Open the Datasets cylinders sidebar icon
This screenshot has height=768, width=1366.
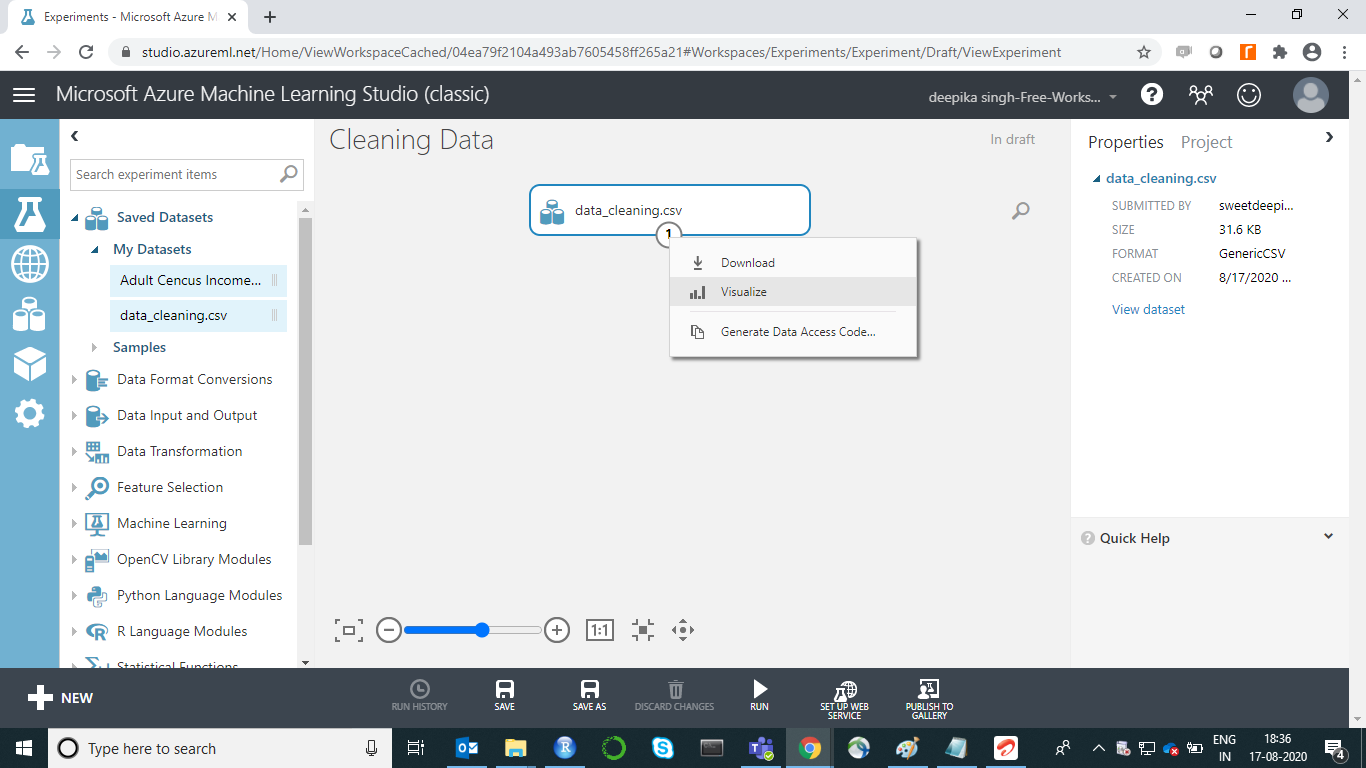[29, 315]
